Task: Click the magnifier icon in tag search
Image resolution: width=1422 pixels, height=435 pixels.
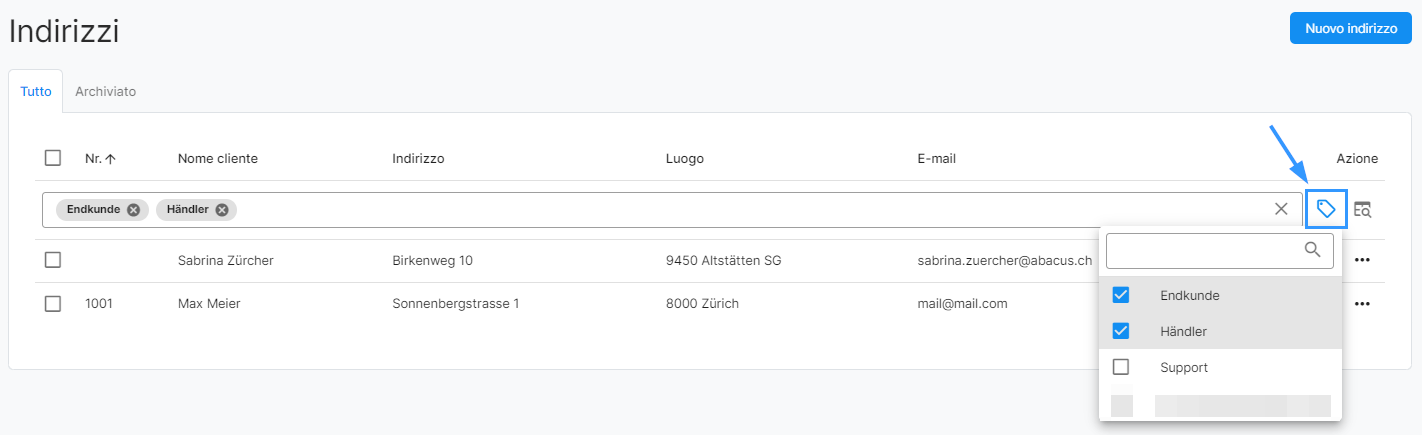Action: click(1313, 250)
